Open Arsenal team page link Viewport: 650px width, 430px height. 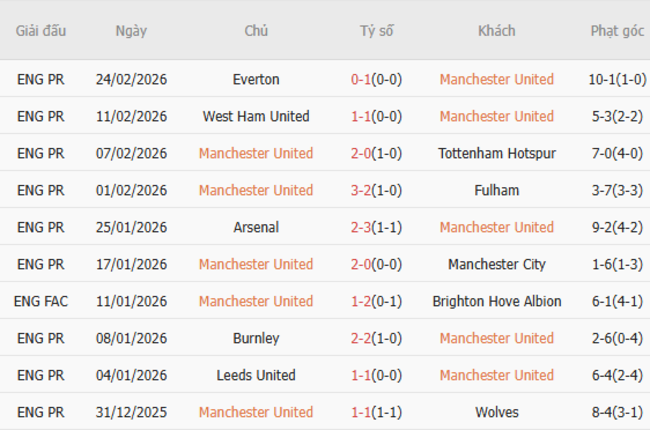tap(255, 227)
